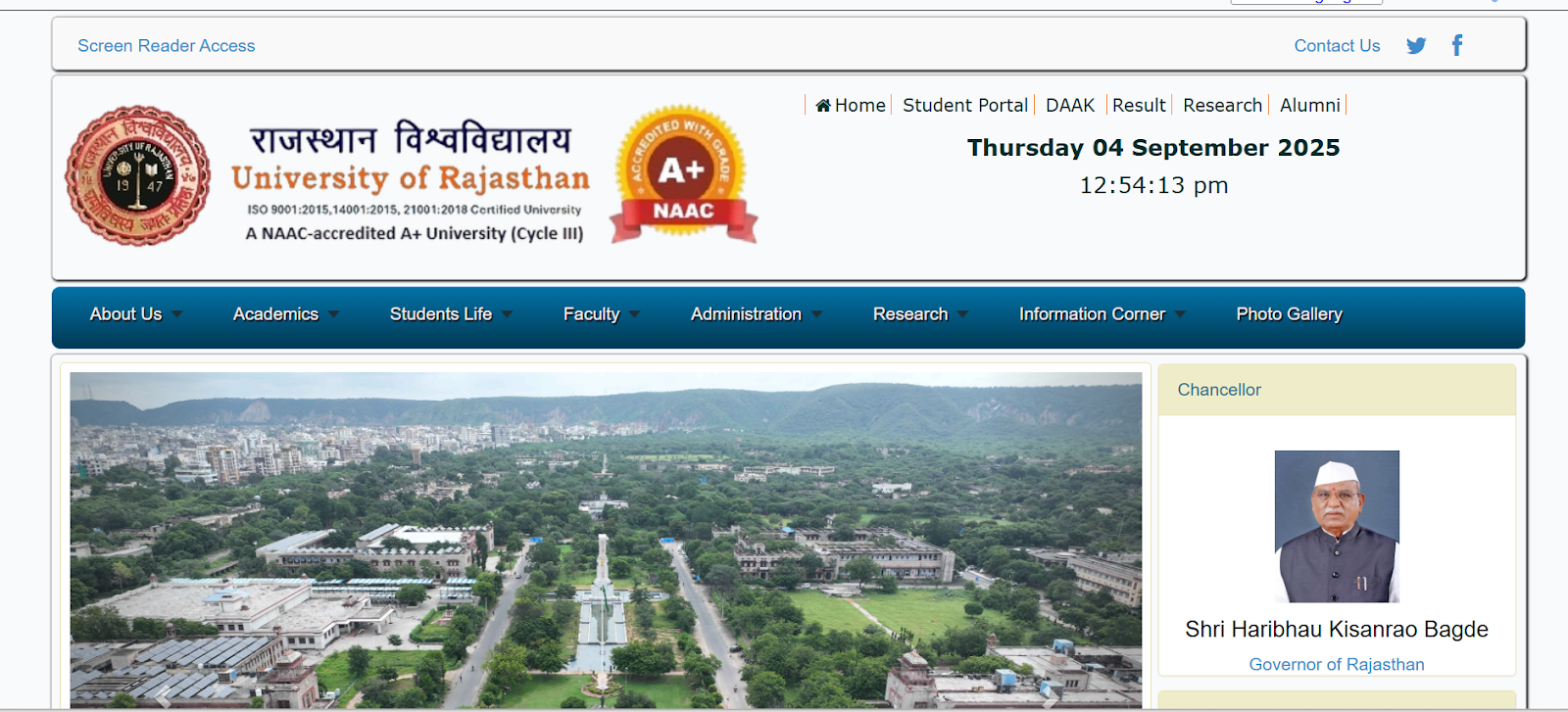Open the Result link
This screenshot has width=1568, height=712.
(1139, 105)
